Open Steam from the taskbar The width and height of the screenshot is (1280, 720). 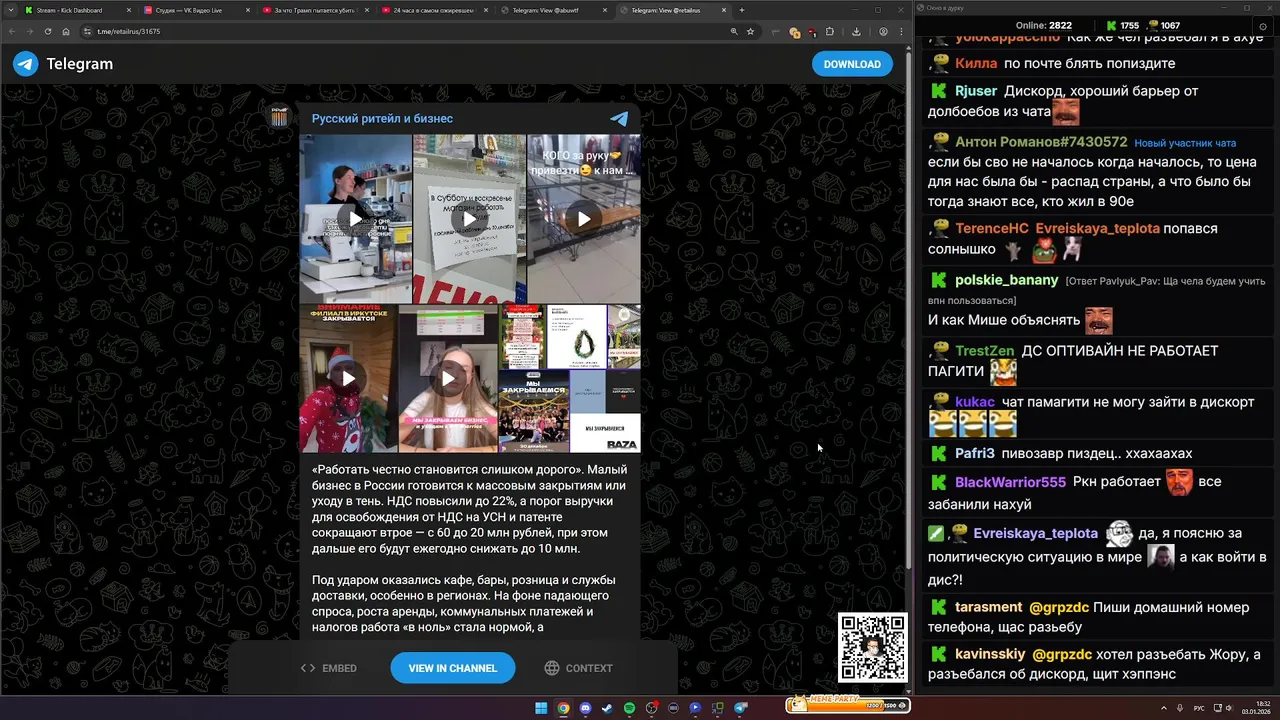(x=607, y=708)
